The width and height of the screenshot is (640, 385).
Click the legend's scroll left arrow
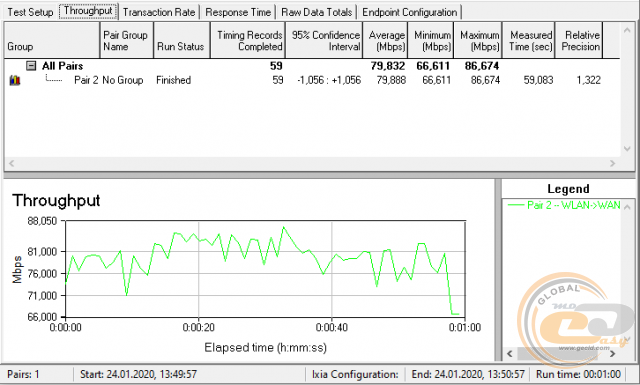coord(509,354)
